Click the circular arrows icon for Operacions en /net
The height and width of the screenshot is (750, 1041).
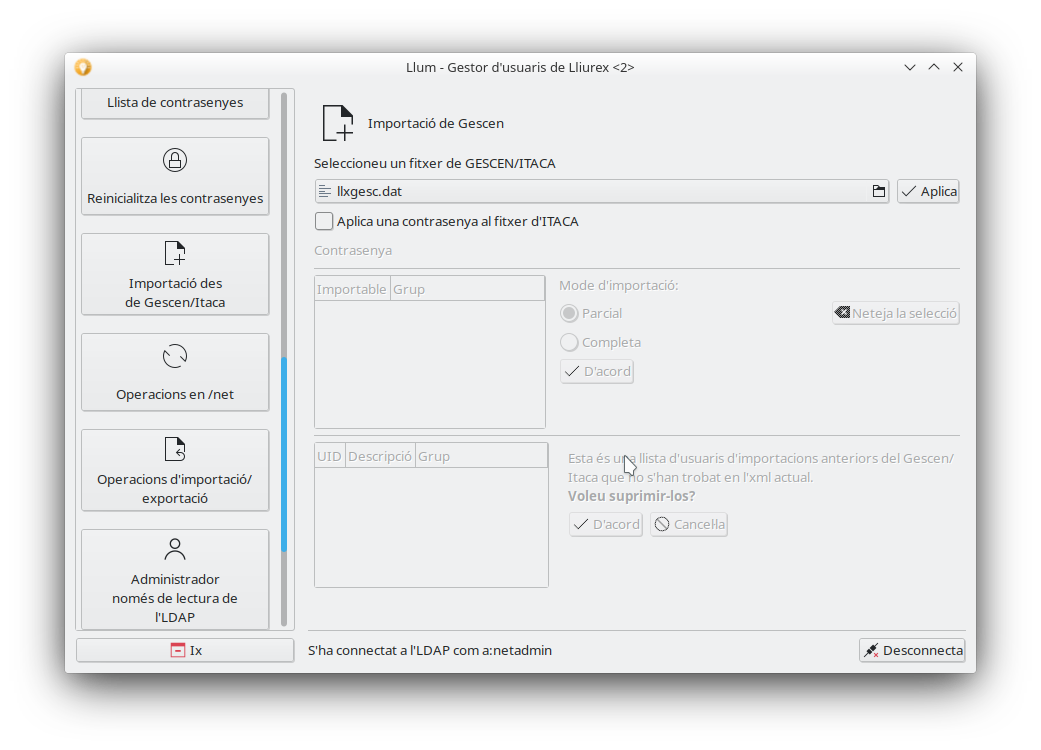pyautogui.click(x=175, y=357)
